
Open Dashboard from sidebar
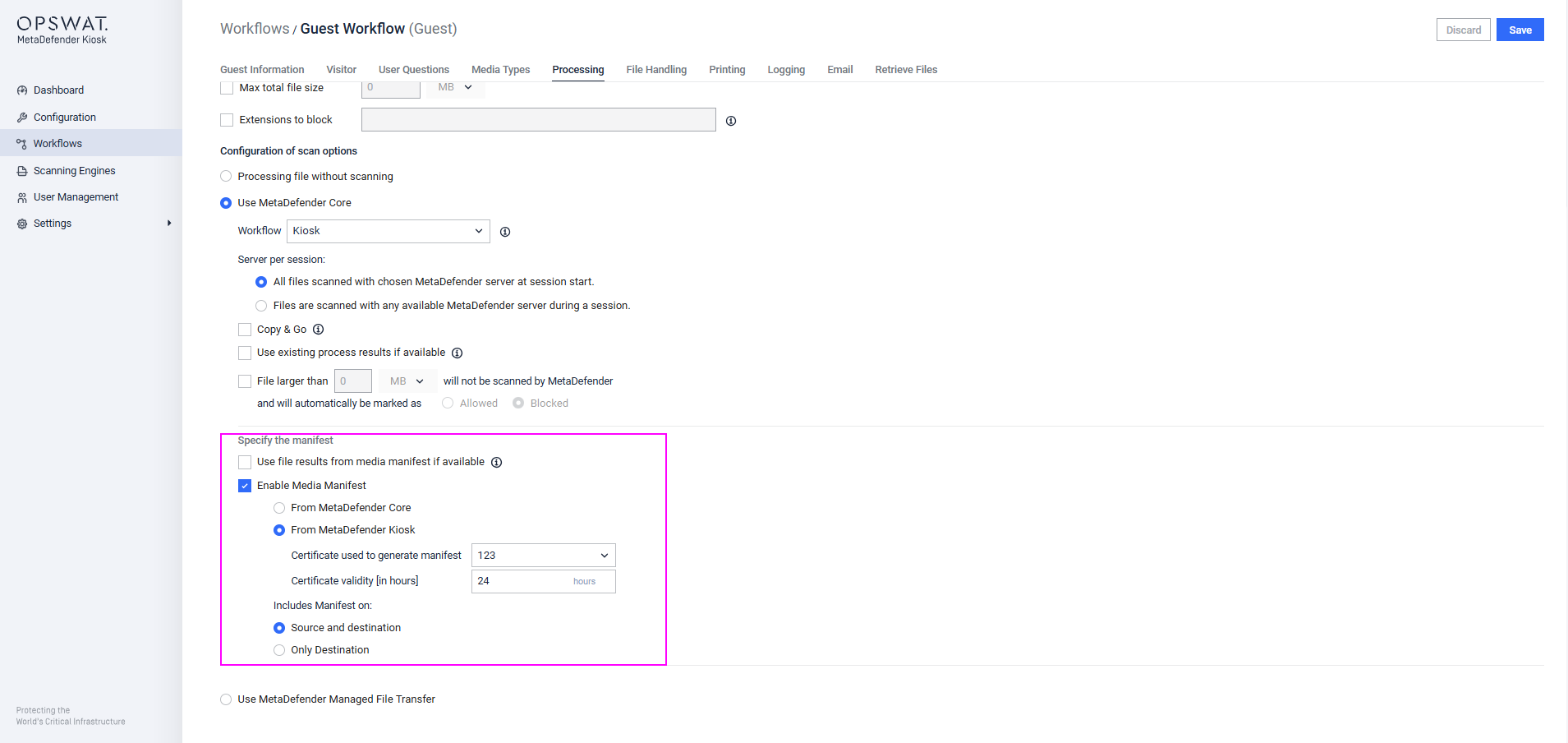click(58, 90)
